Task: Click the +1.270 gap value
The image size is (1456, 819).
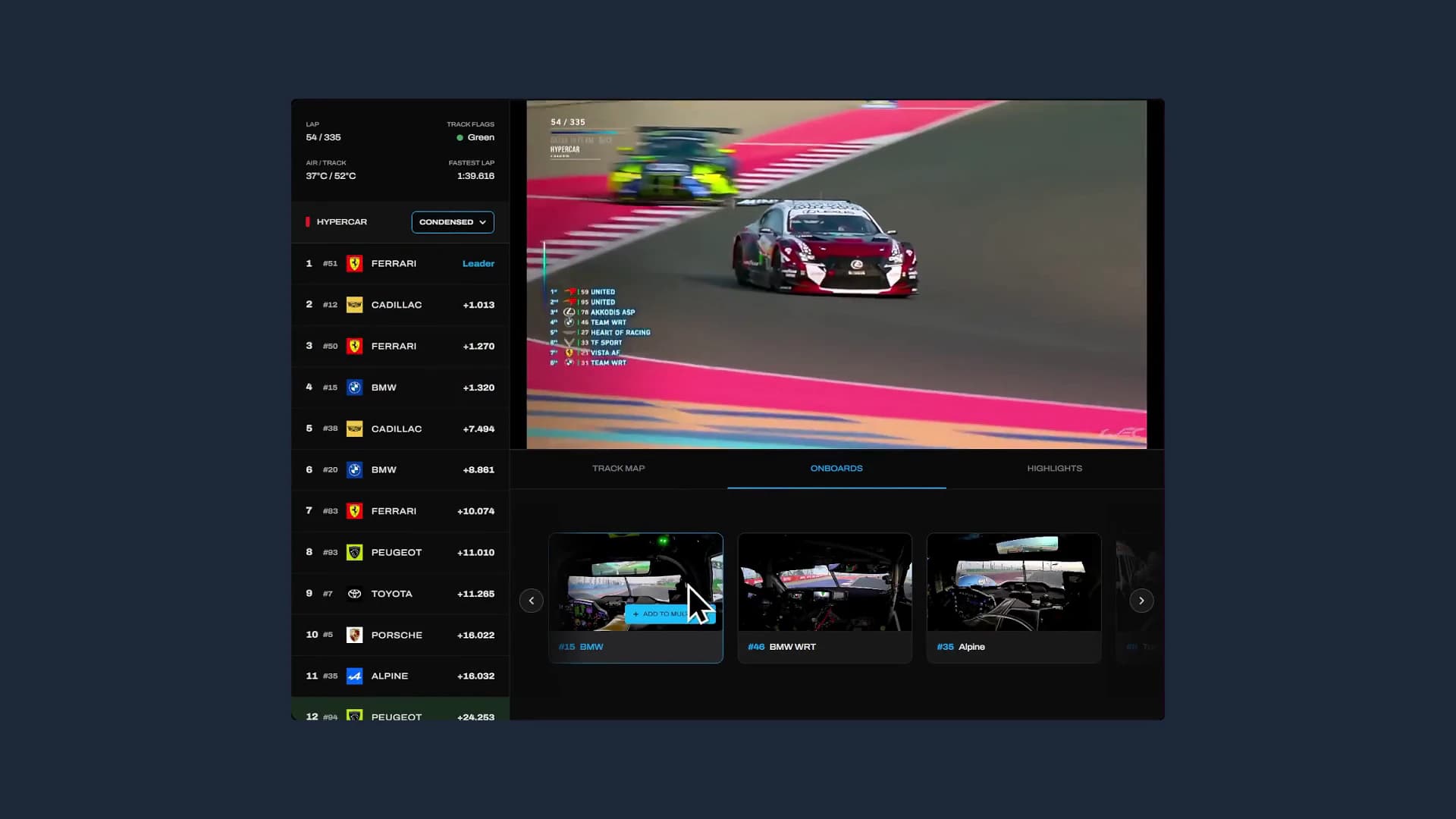Action: pos(479,347)
